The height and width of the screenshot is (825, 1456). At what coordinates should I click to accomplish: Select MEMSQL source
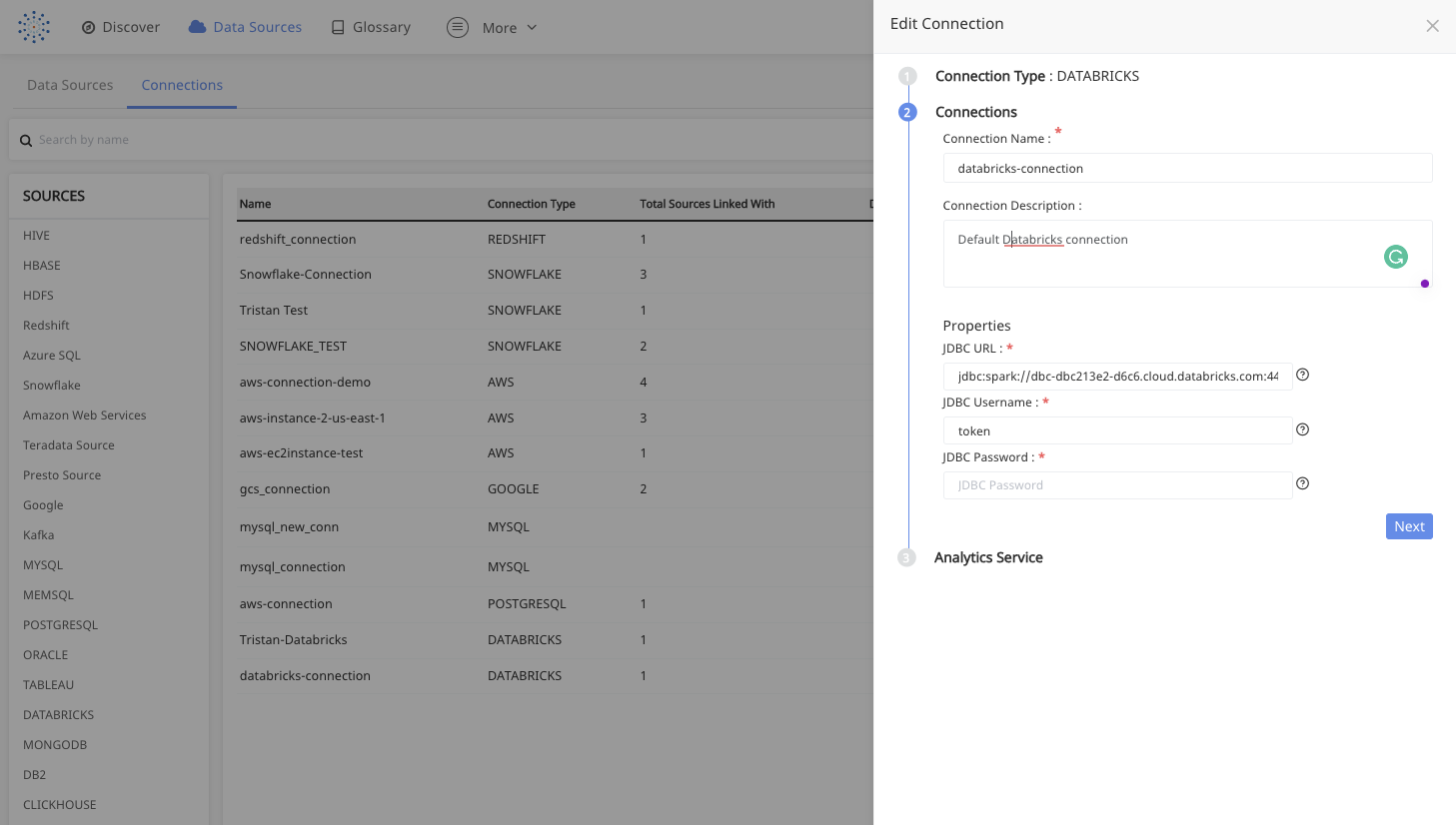(x=48, y=595)
